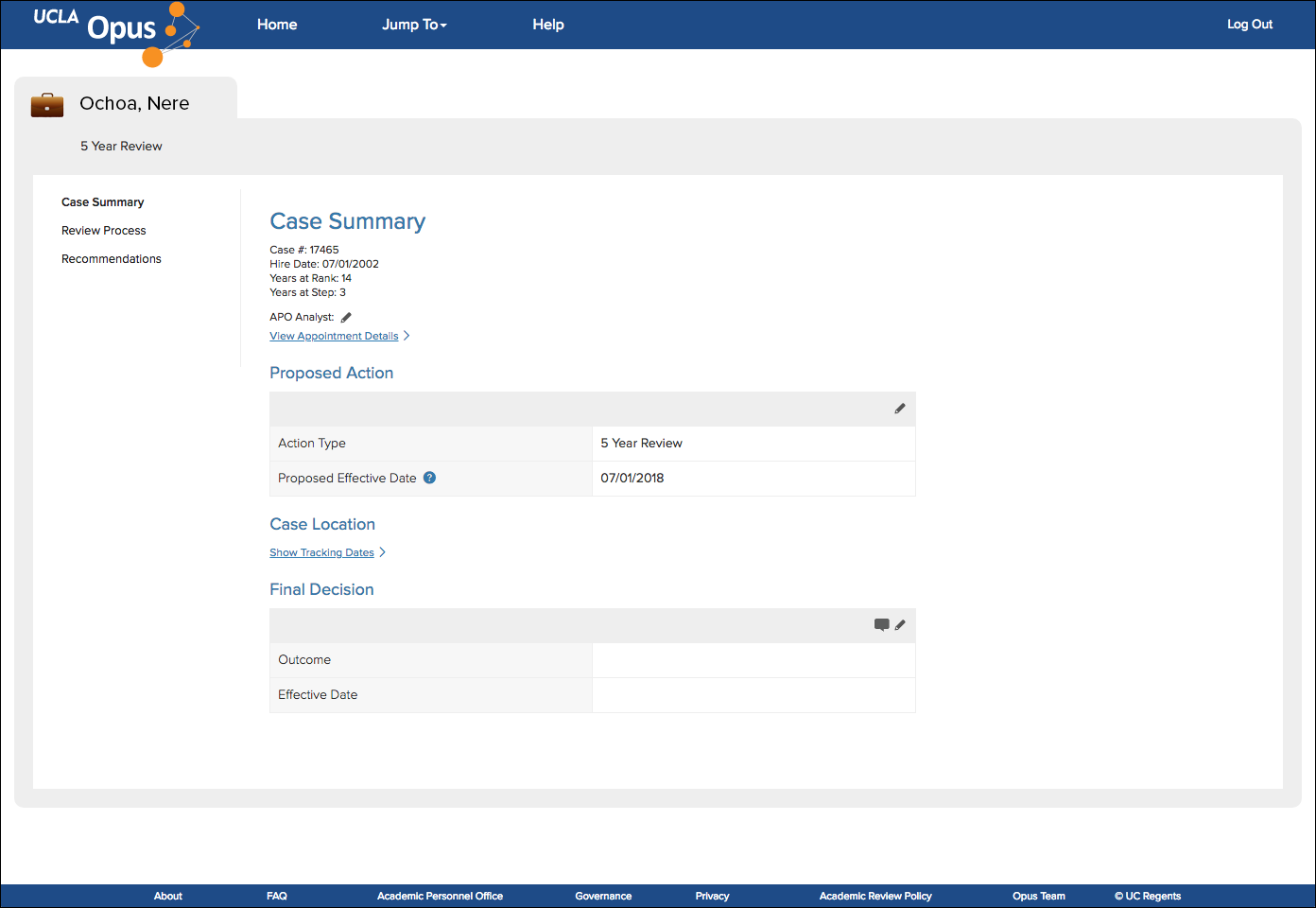Click the 5 Year Review subtitle under name
This screenshot has height=908, width=1316.
point(121,146)
